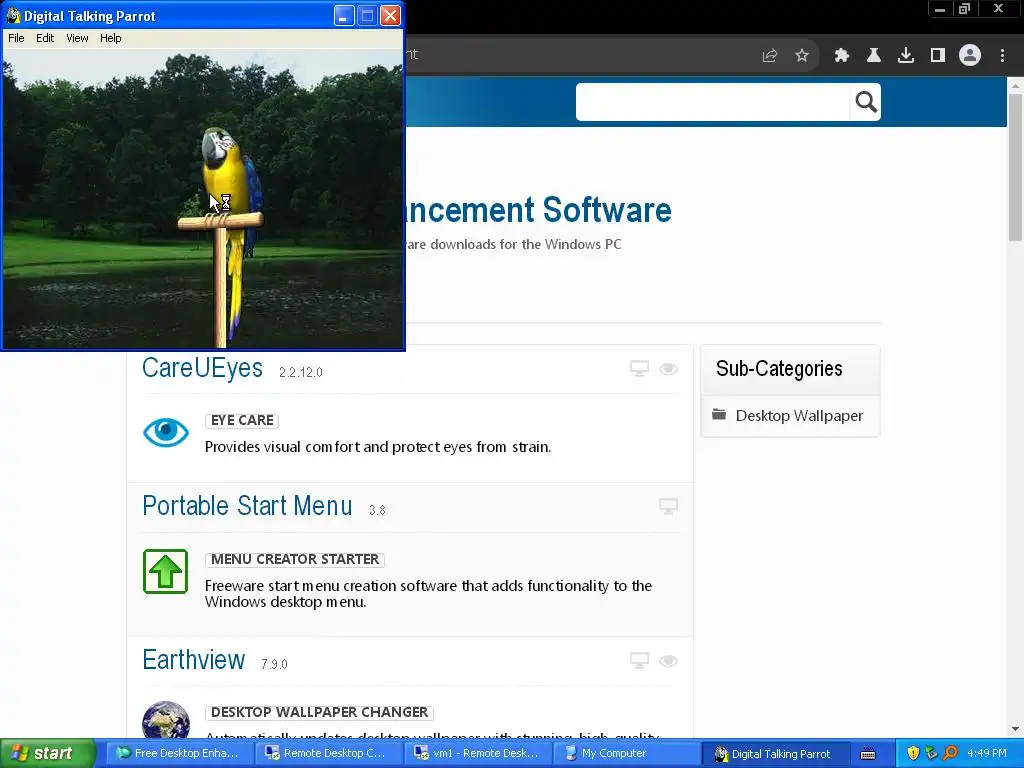
Task: Click the eye icon in CareUEyes row
Action: pos(668,369)
